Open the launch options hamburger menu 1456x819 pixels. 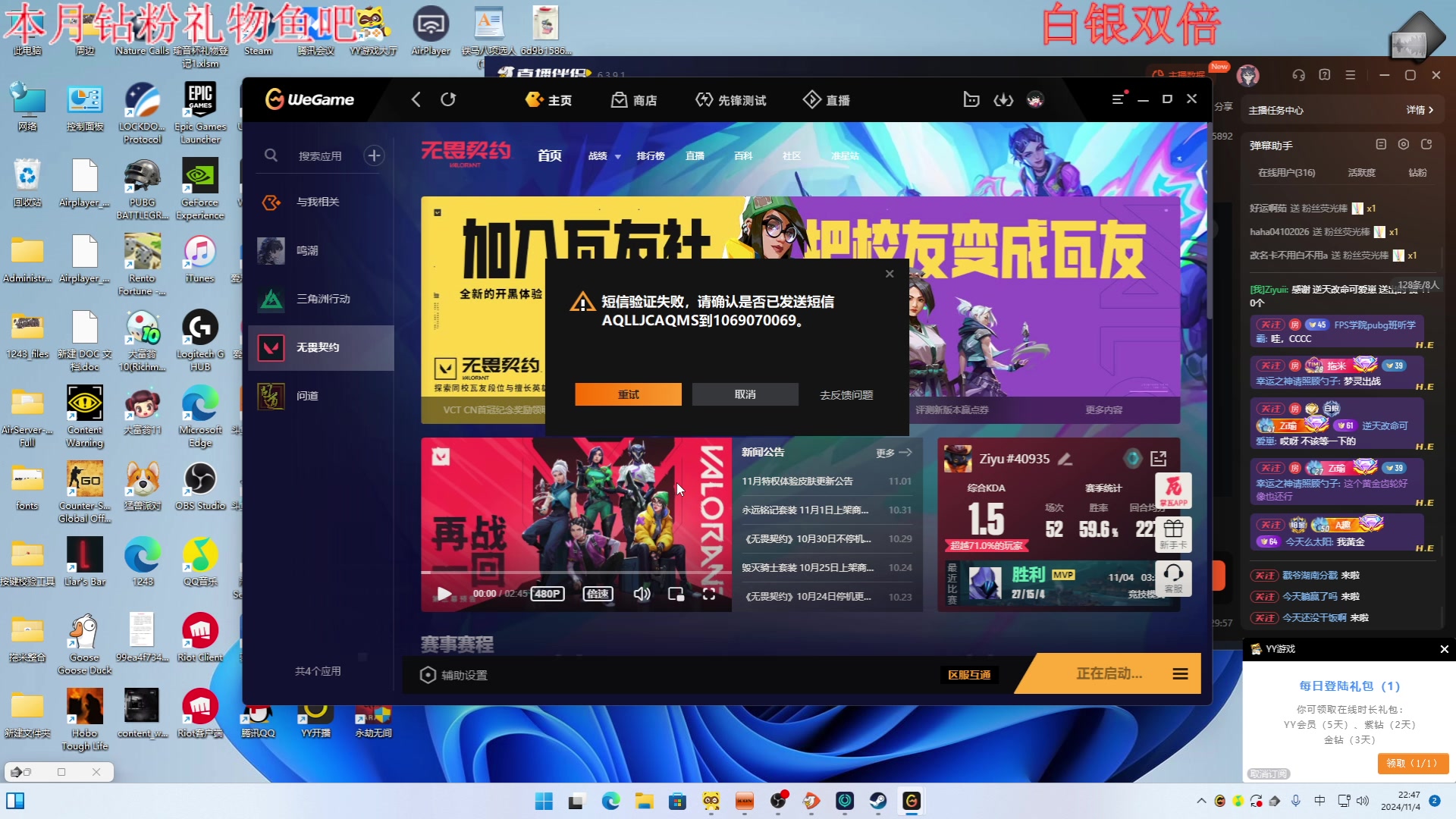(x=1180, y=673)
